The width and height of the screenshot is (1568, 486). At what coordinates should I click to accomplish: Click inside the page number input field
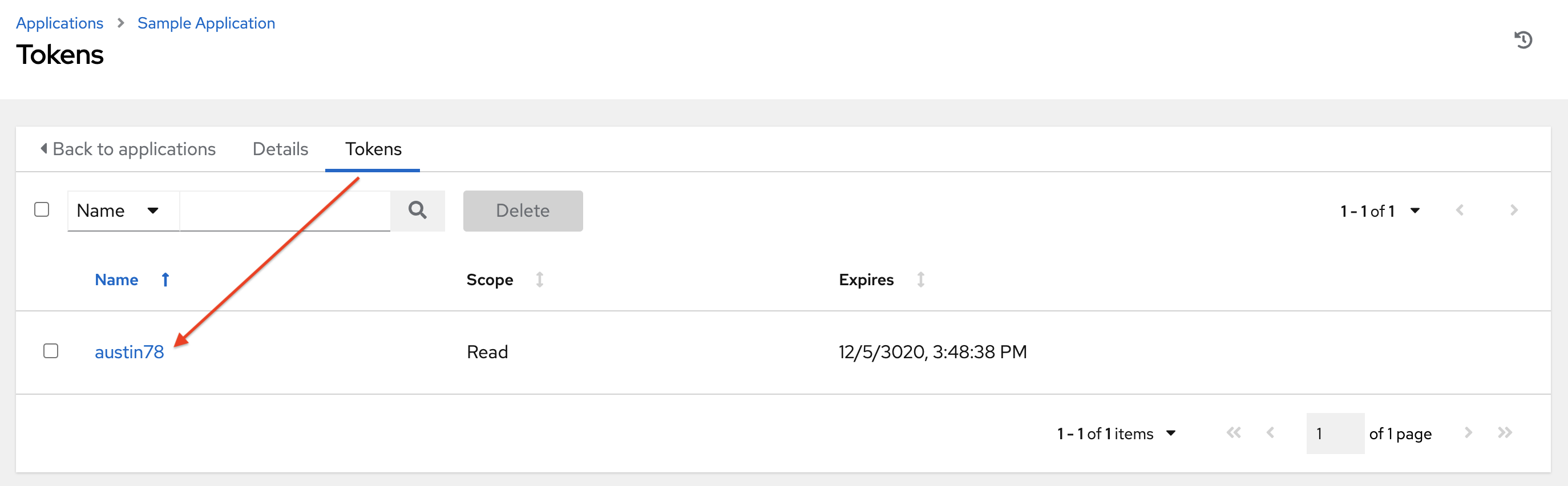pyautogui.click(x=1334, y=433)
